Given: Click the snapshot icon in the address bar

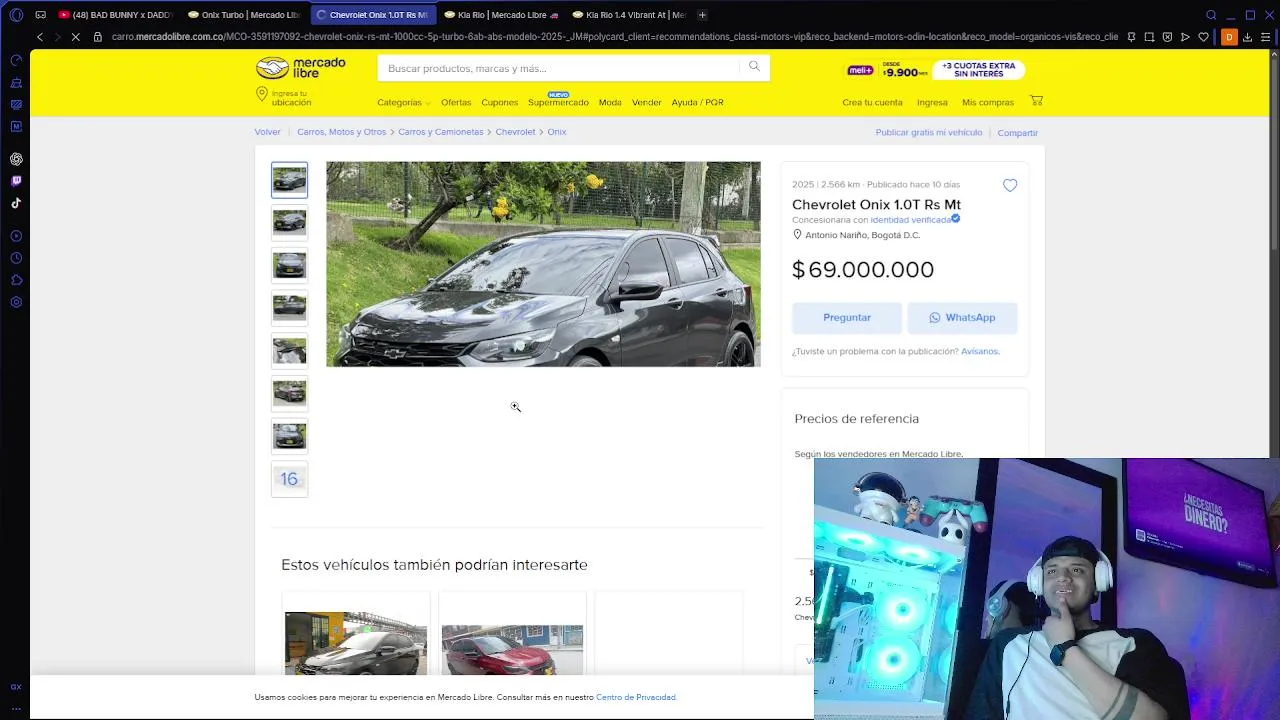Looking at the screenshot, I should coord(1149,37).
